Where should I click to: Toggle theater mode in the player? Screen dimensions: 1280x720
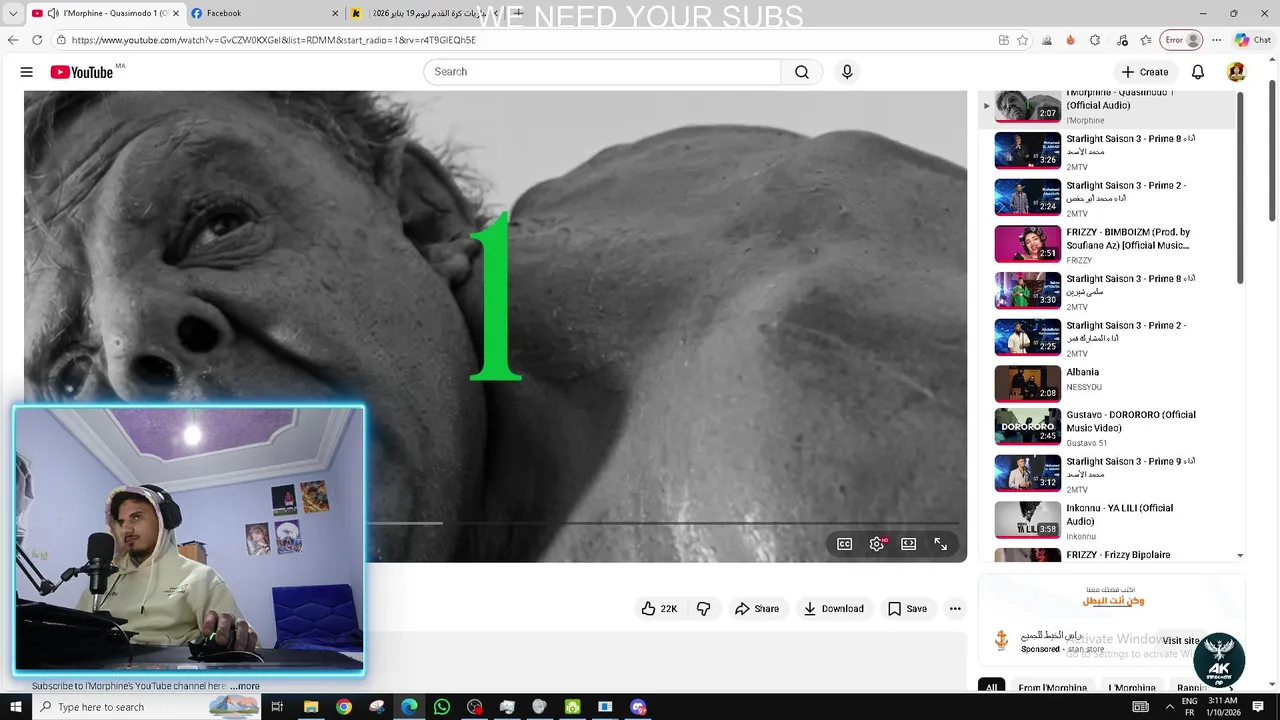click(x=908, y=544)
